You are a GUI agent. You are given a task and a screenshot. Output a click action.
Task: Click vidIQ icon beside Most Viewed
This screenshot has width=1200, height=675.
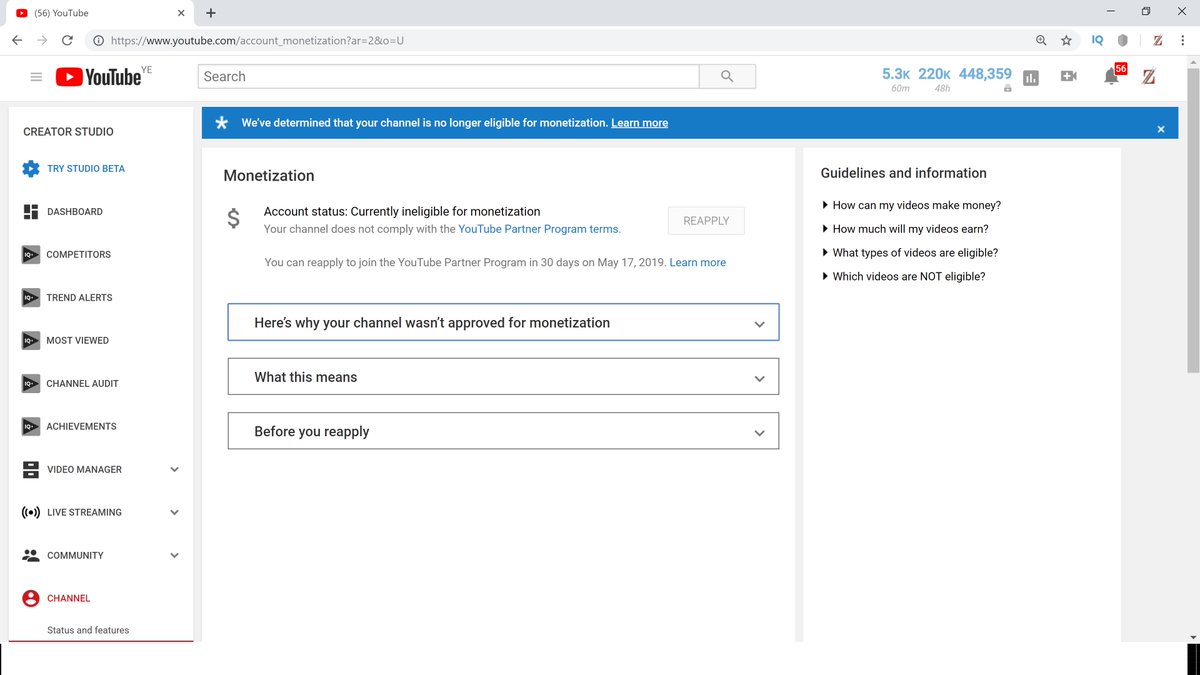[x=30, y=341]
